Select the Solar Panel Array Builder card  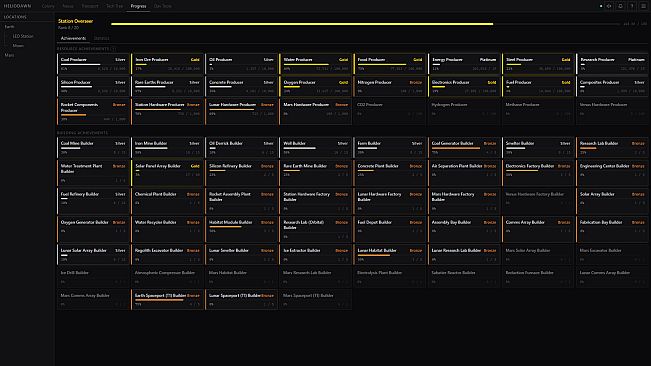[167, 173]
